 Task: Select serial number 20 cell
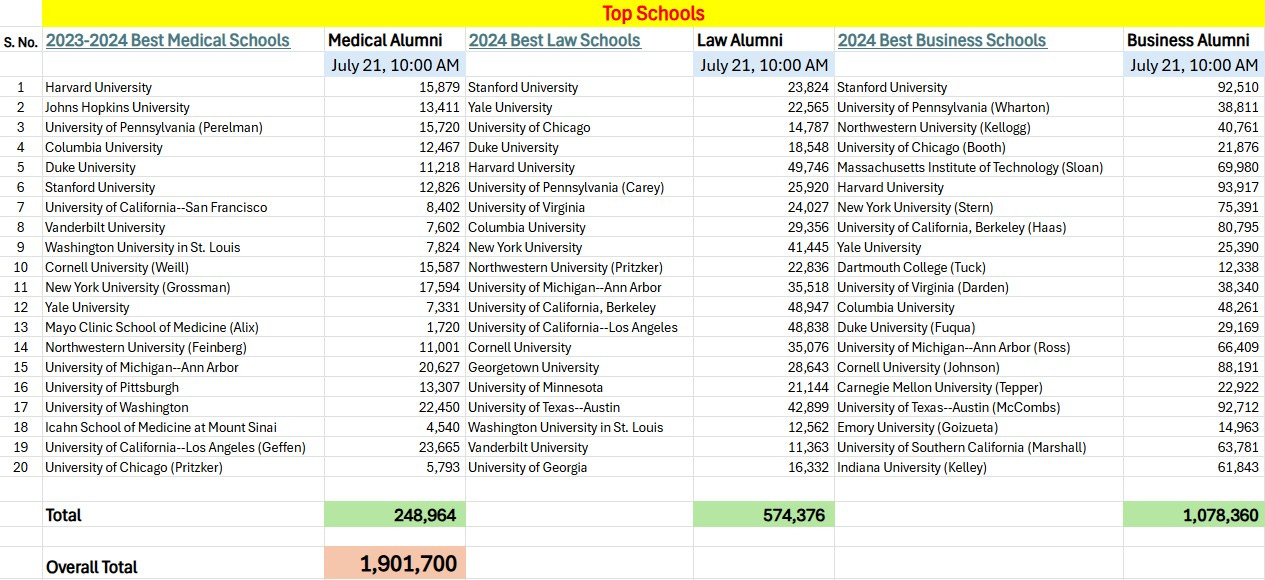tap(21, 467)
